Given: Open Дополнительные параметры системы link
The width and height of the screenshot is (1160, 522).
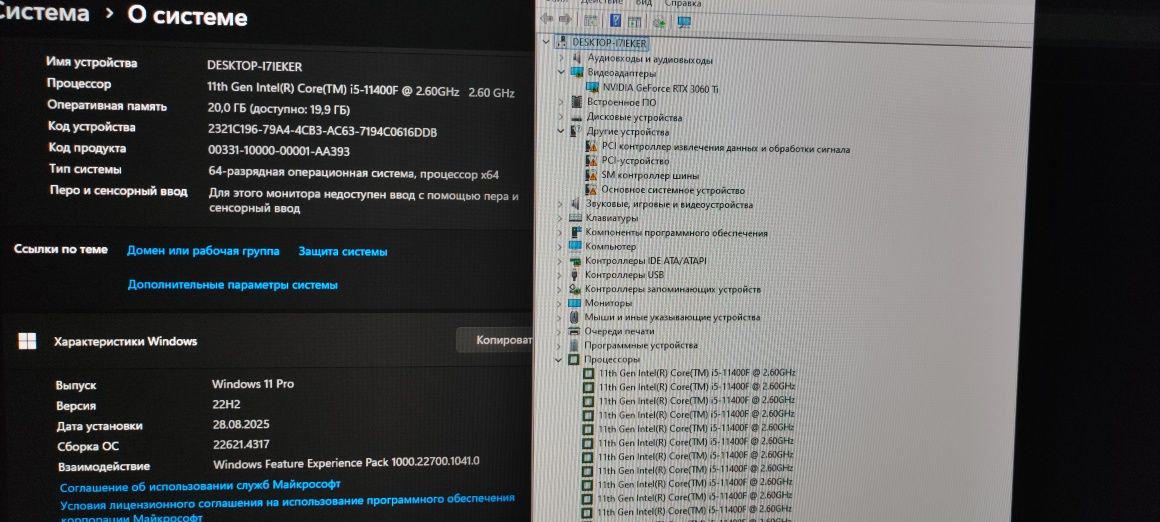Looking at the screenshot, I should point(233,285).
